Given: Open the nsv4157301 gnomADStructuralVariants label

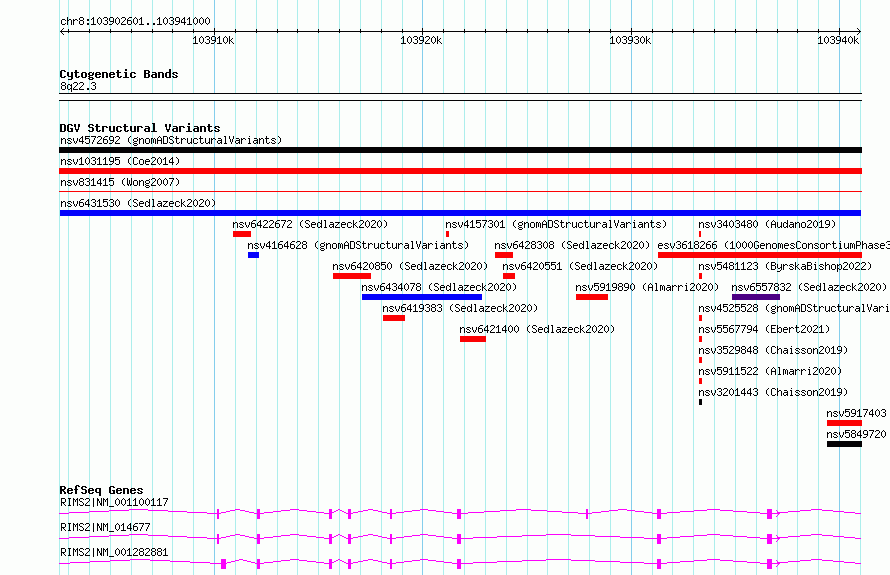Looking at the screenshot, I should tap(556, 224).
